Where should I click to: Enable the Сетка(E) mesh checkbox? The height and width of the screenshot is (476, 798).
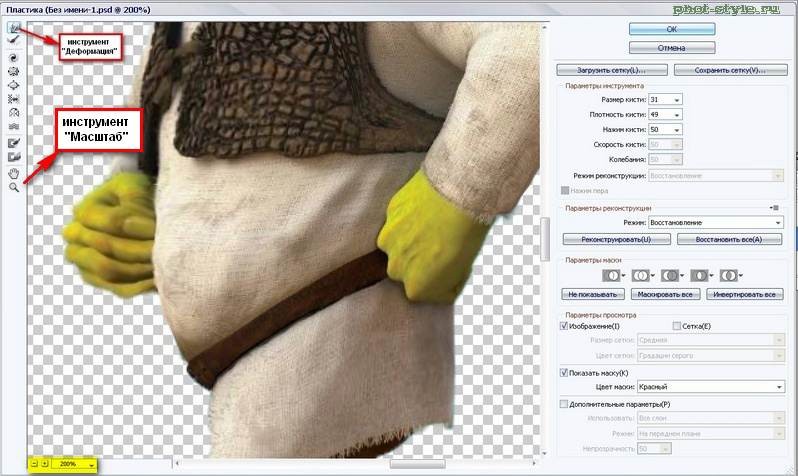coord(676,326)
